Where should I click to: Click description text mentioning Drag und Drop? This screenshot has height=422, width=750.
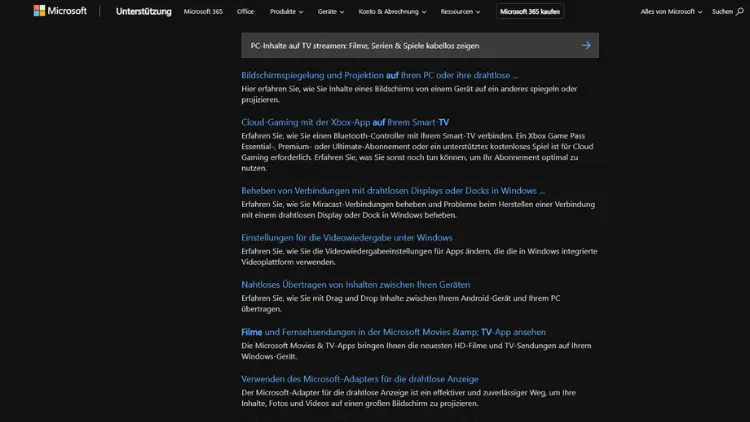400,303
